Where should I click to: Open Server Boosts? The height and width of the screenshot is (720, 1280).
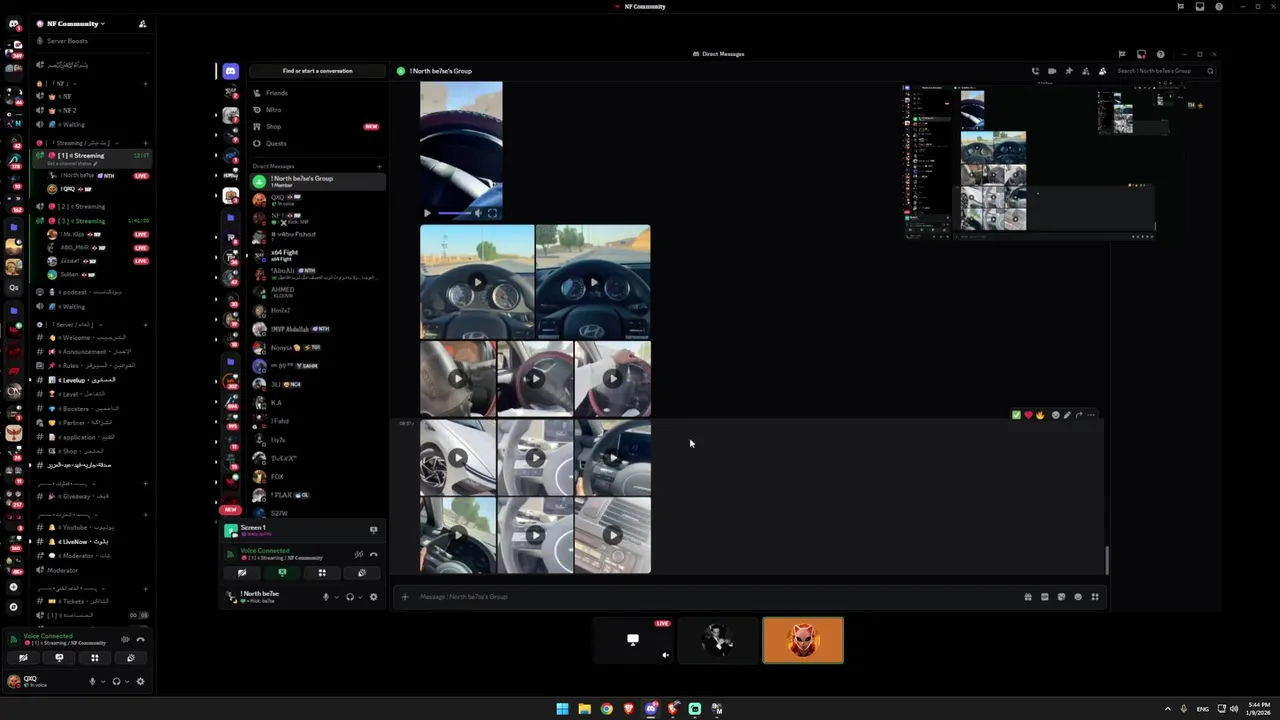pyautogui.click(x=92, y=41)
